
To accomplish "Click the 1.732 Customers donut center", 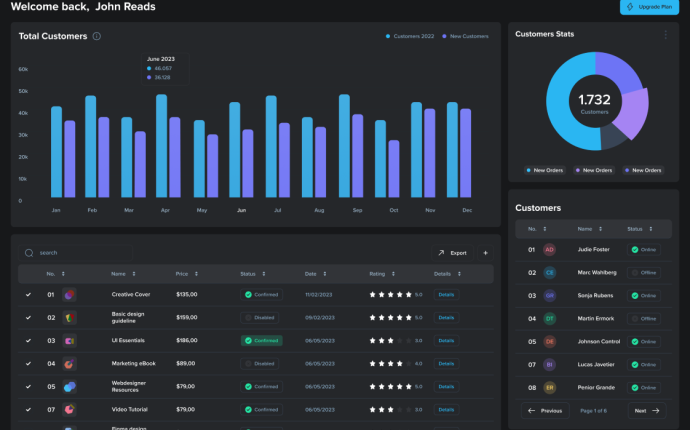I will pyautogui.click(x=595, y=103).
